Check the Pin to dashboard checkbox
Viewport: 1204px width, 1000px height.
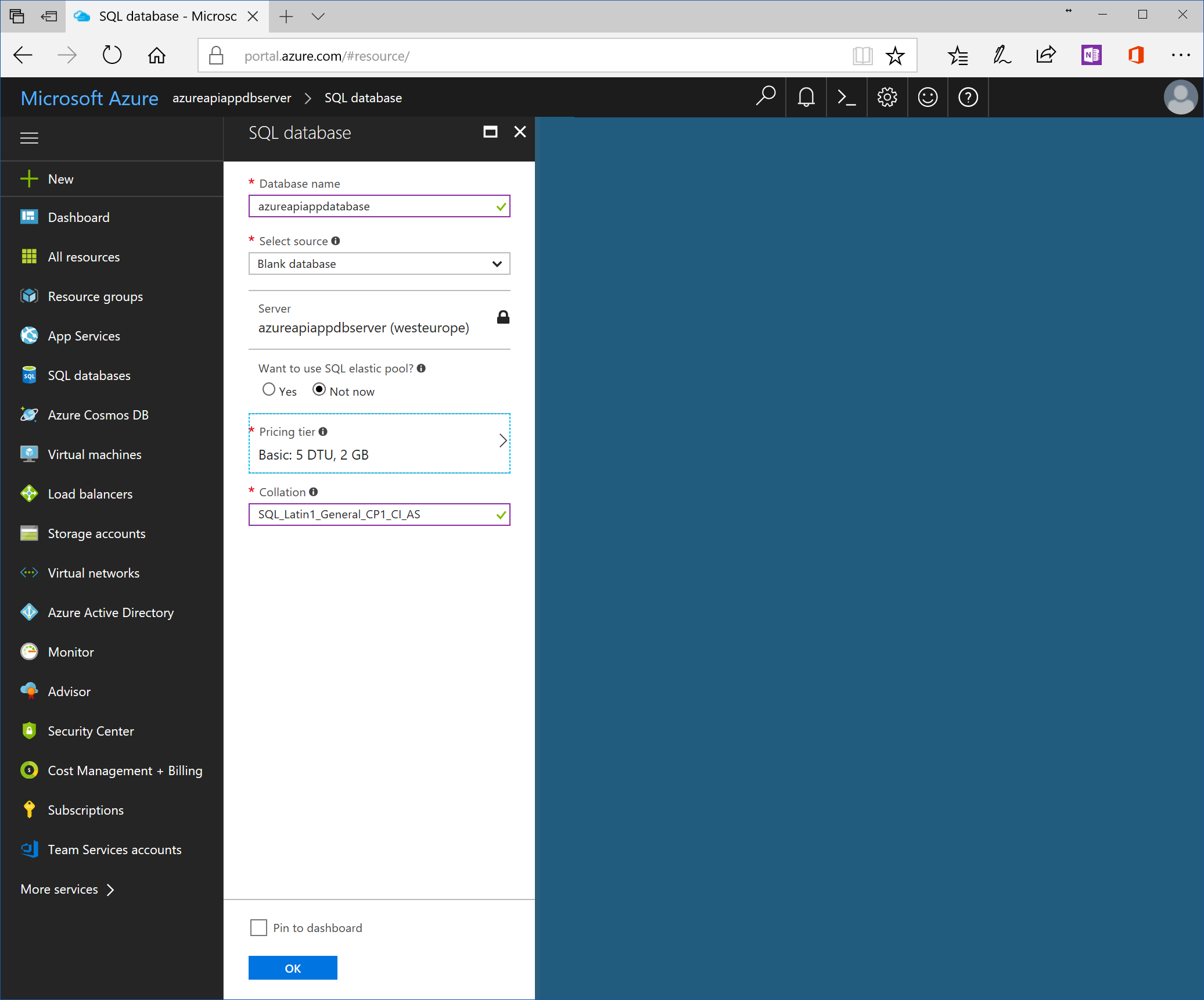coord(258,928)
